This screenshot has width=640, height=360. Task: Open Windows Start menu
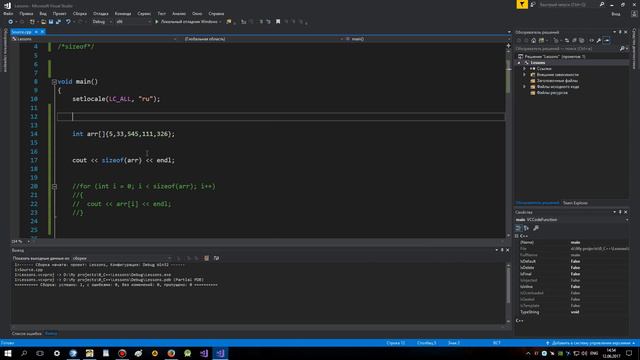(8, 353)
